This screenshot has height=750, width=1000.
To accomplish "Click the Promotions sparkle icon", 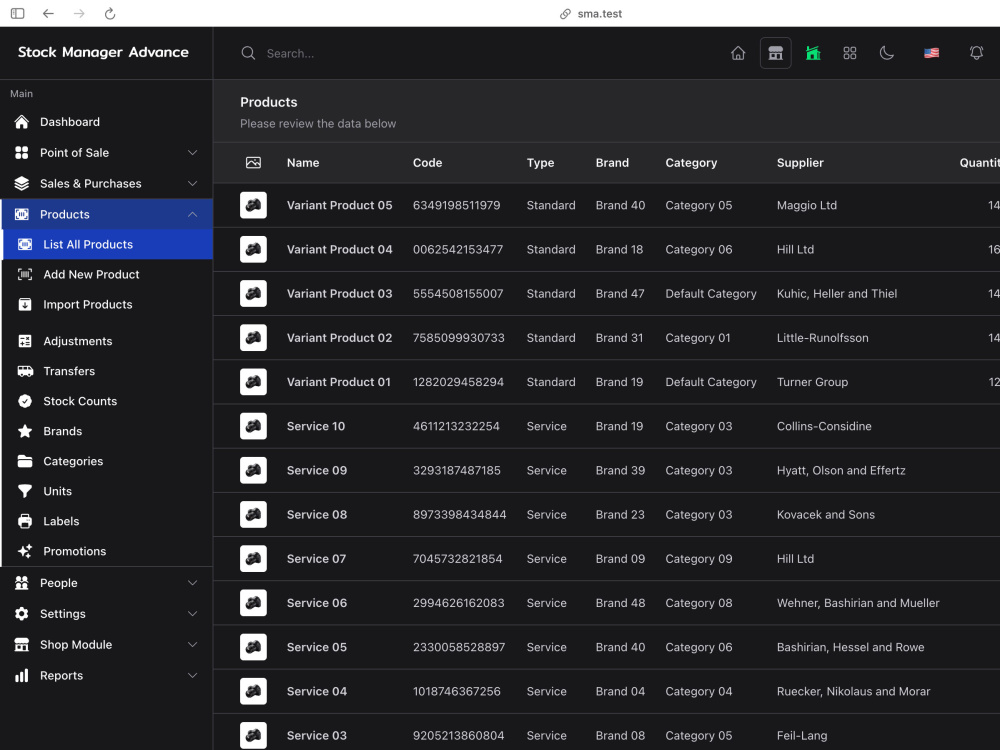I will pyautogui.click(x=25, y=551).
